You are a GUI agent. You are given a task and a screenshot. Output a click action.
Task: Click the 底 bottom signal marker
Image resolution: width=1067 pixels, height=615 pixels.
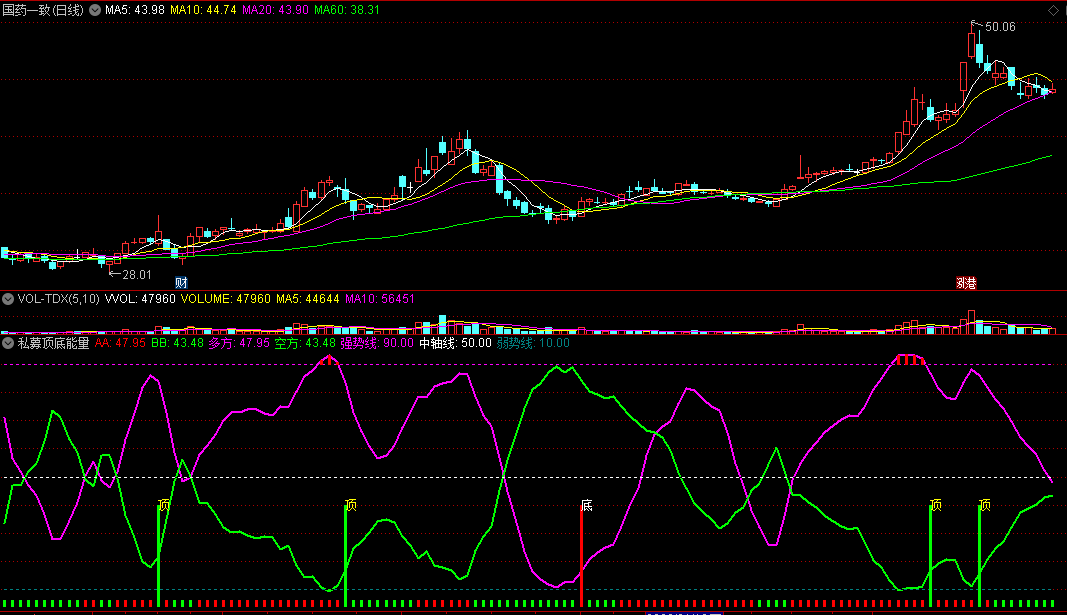(587, 505)
